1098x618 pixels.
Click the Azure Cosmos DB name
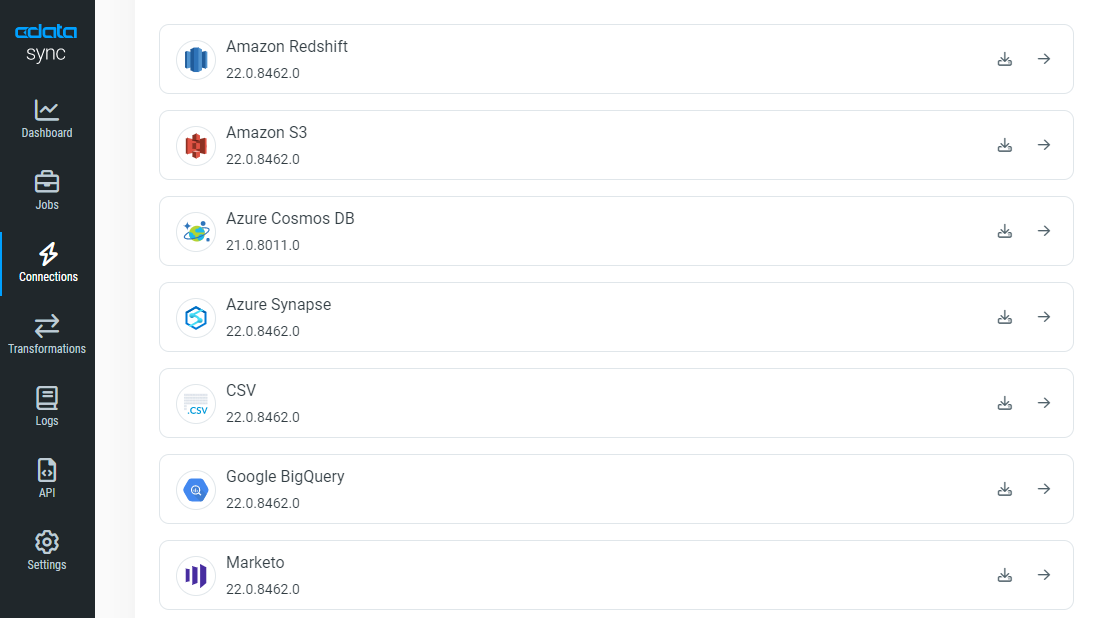point(290,218)
